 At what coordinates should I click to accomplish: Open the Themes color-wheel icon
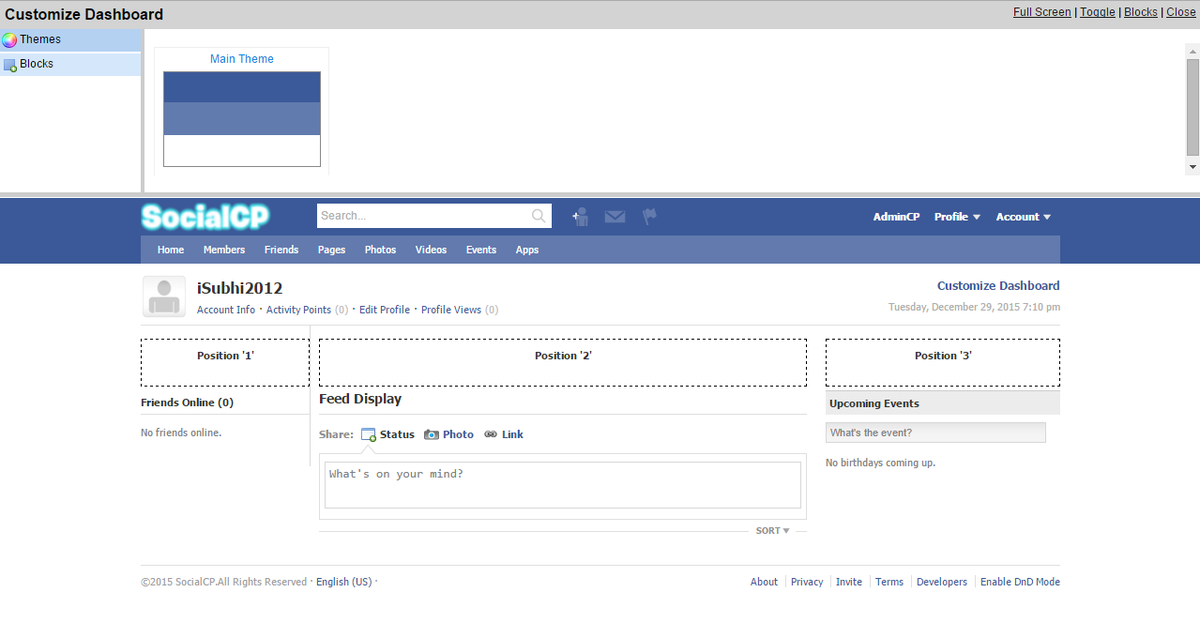pos(10,39)
